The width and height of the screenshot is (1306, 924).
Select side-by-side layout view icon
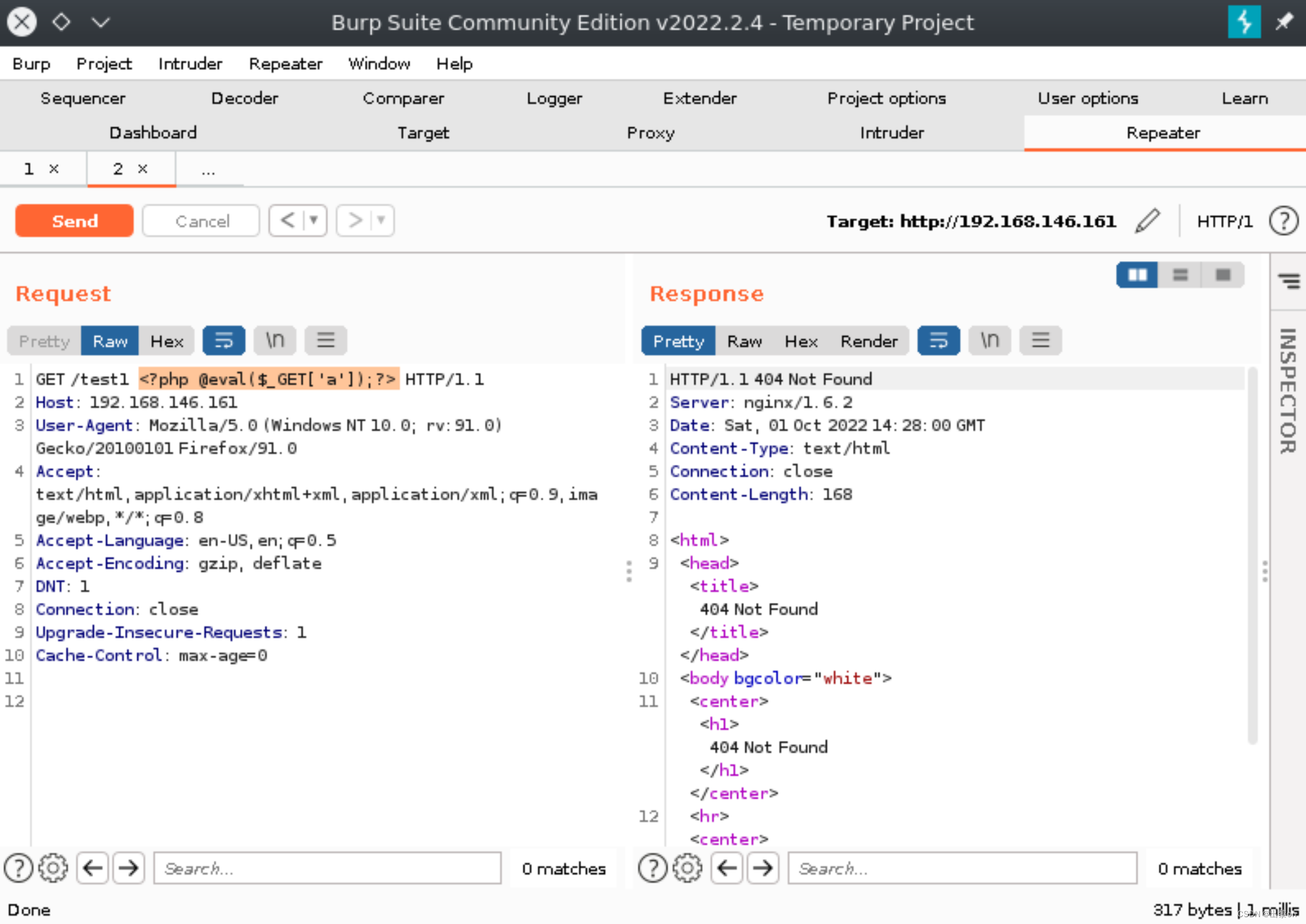(1137, 275)
